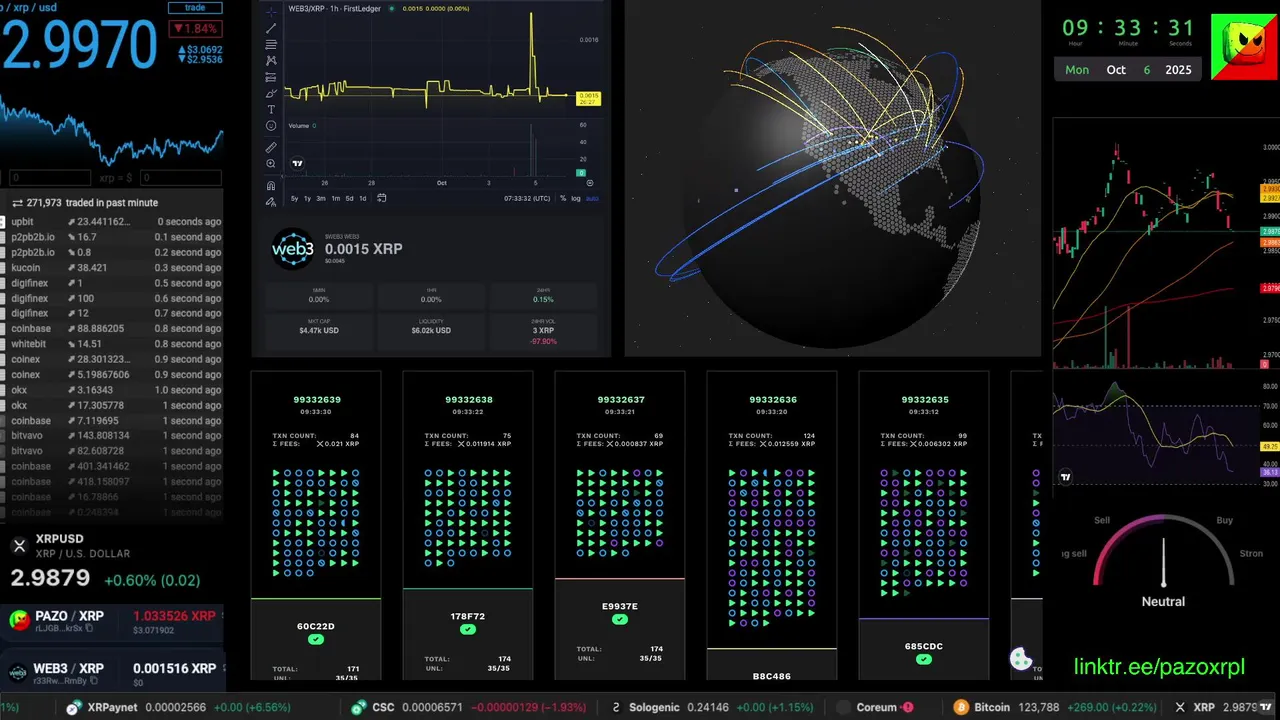Screen dimensions: 1280x720
Task: Open the Fibonacci/horizontal lines tool
Action: [x=271, y=45]
